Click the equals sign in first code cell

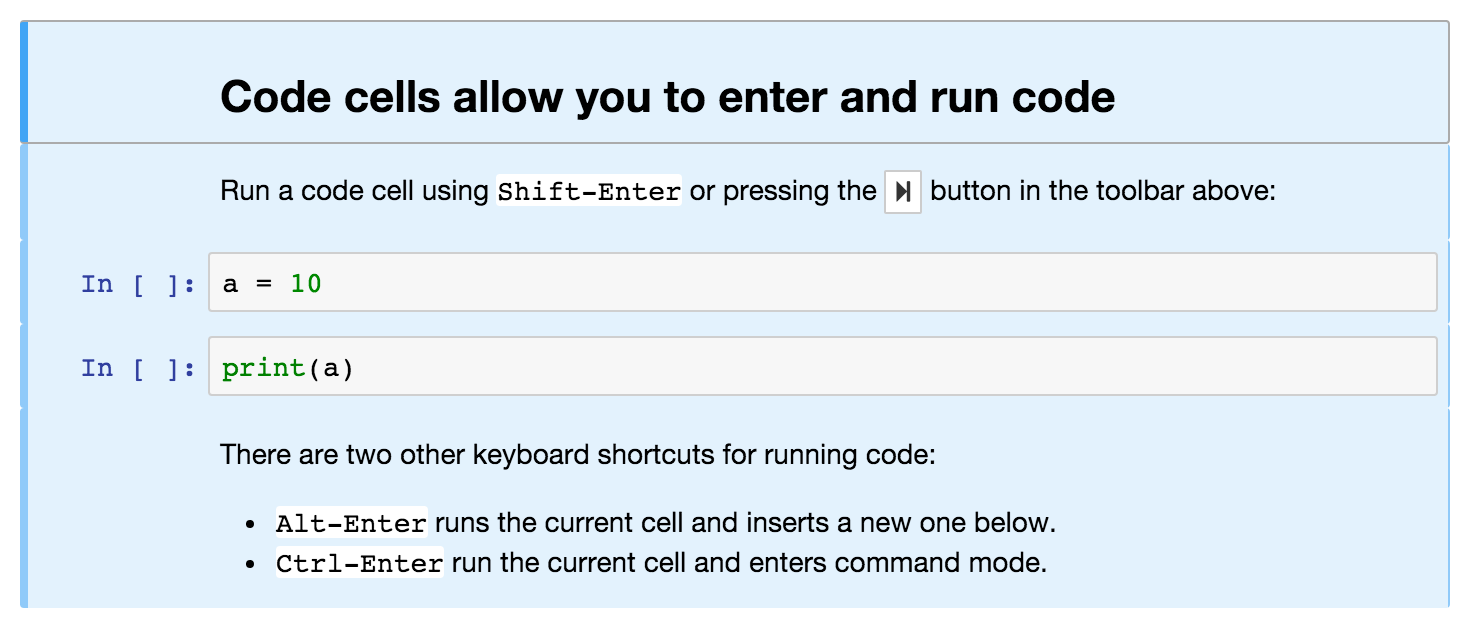263,285
